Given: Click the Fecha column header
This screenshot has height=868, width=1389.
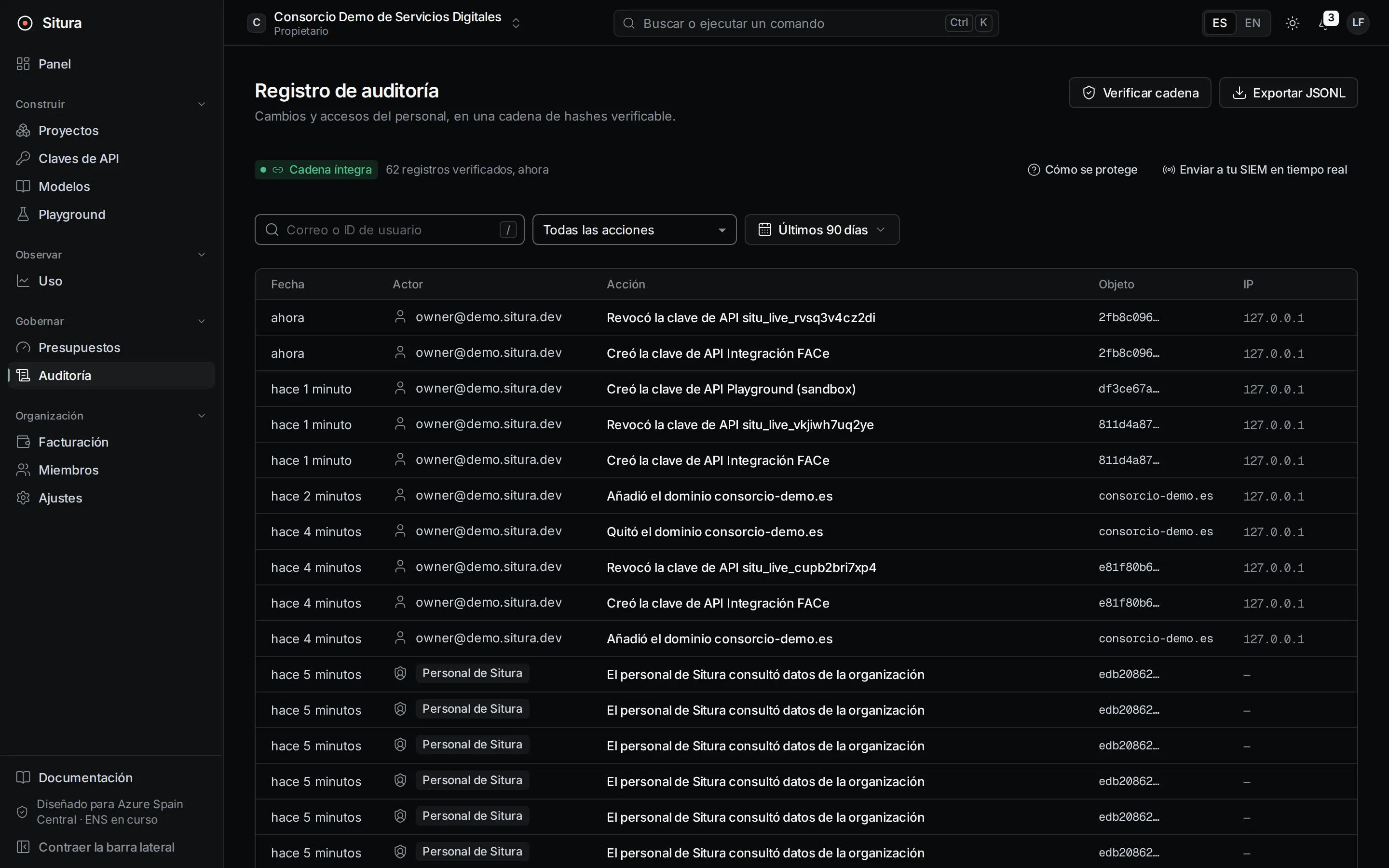Looking at the screenshot, I should click(x=287, y=284).
